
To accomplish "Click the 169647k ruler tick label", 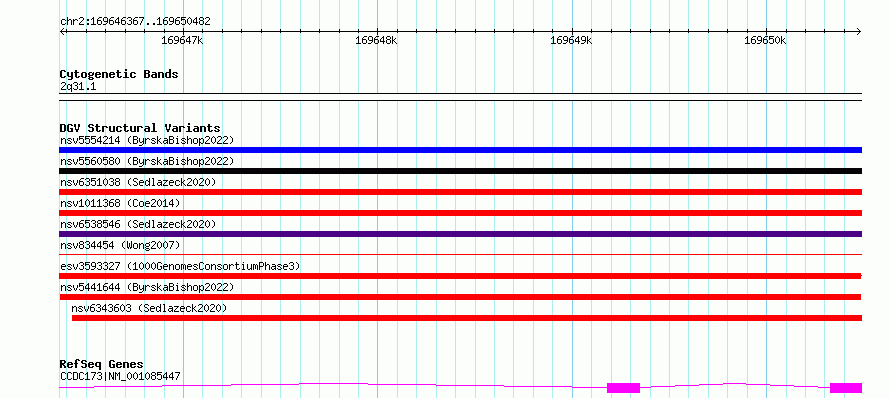I will click(183, 40).
